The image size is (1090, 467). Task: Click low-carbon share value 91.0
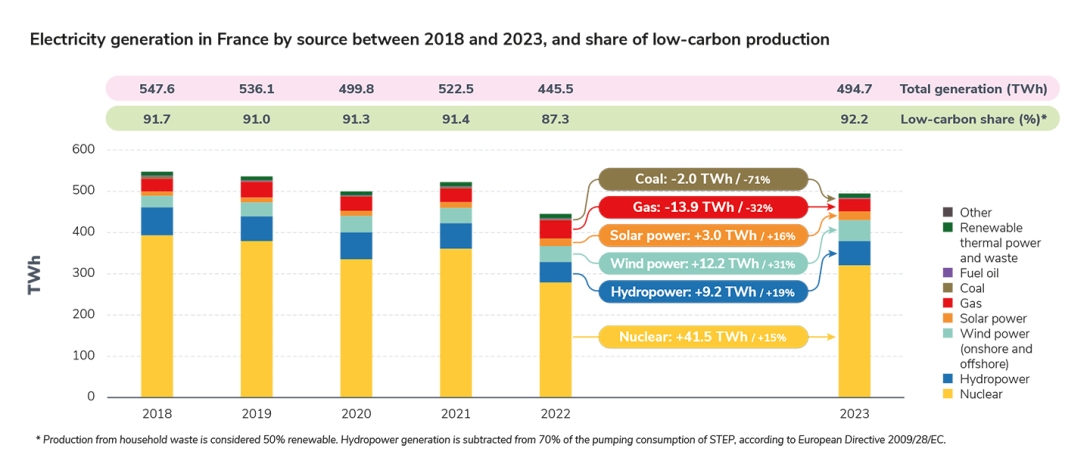pos(257,119)
